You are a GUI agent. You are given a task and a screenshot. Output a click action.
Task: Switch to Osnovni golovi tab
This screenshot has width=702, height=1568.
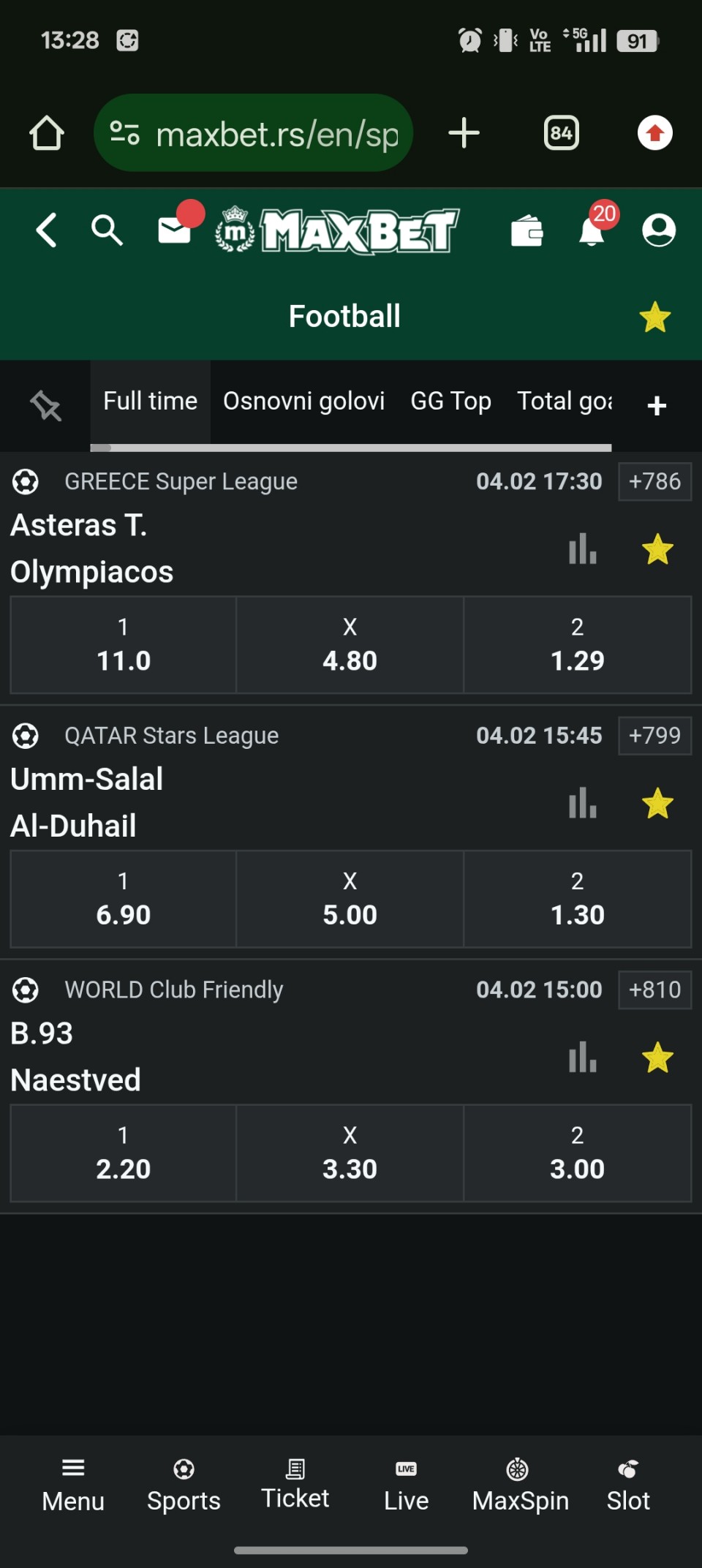coord(303,402)
